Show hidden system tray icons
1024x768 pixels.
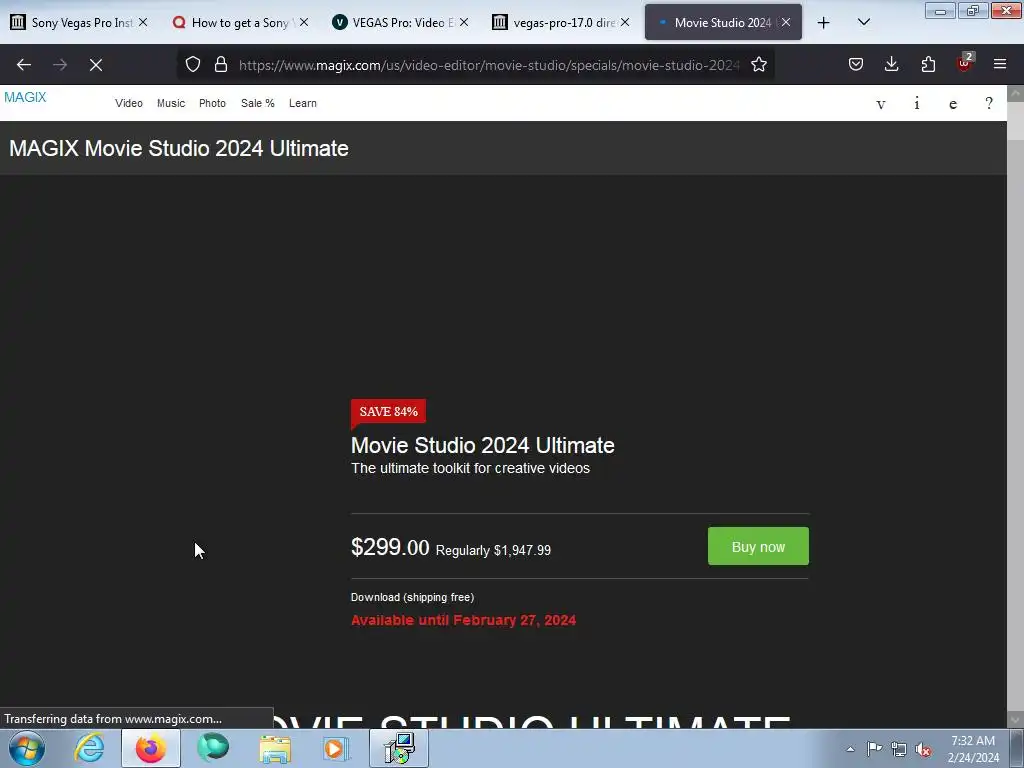[x=850, y=749]
